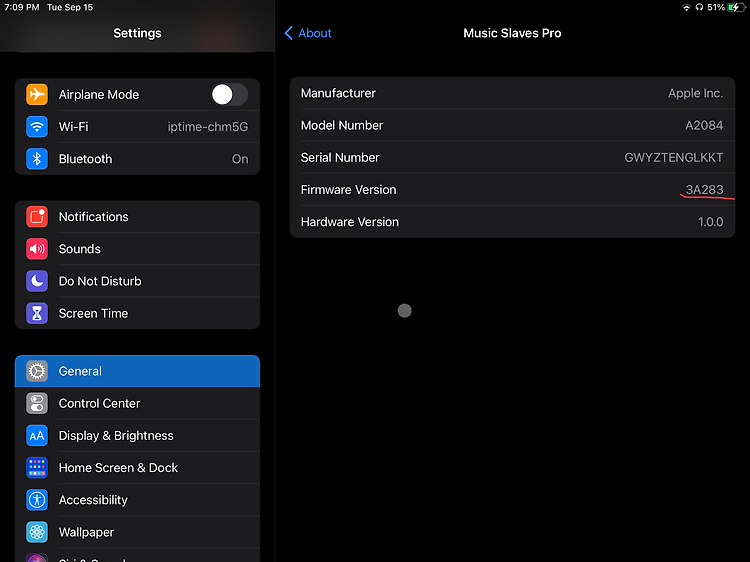Screen dimensions: 750x562
Task: Tap the Accessibility figure icon
Action: [37, 500]
